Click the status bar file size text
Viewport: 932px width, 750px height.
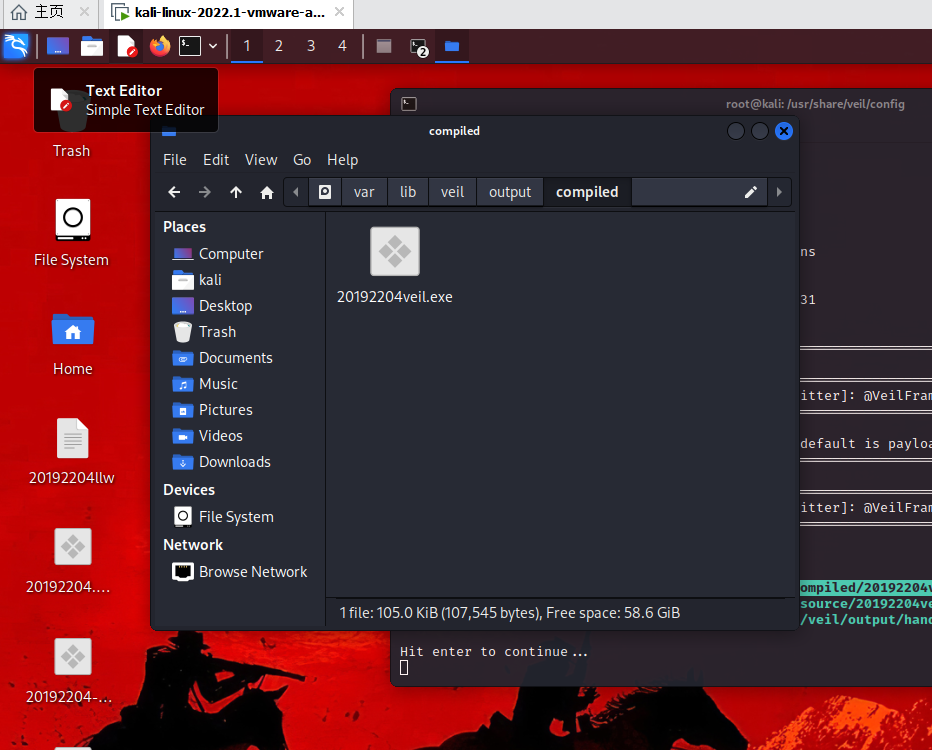(509, 613)
